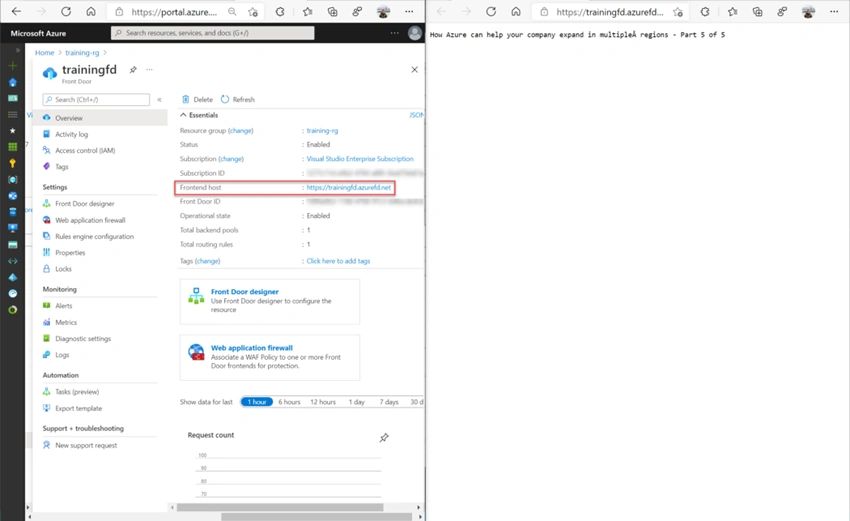The height and width of the screenshot is (521, 850).
Task: Open training-rg breadcrumb
Action: (82, 53)
